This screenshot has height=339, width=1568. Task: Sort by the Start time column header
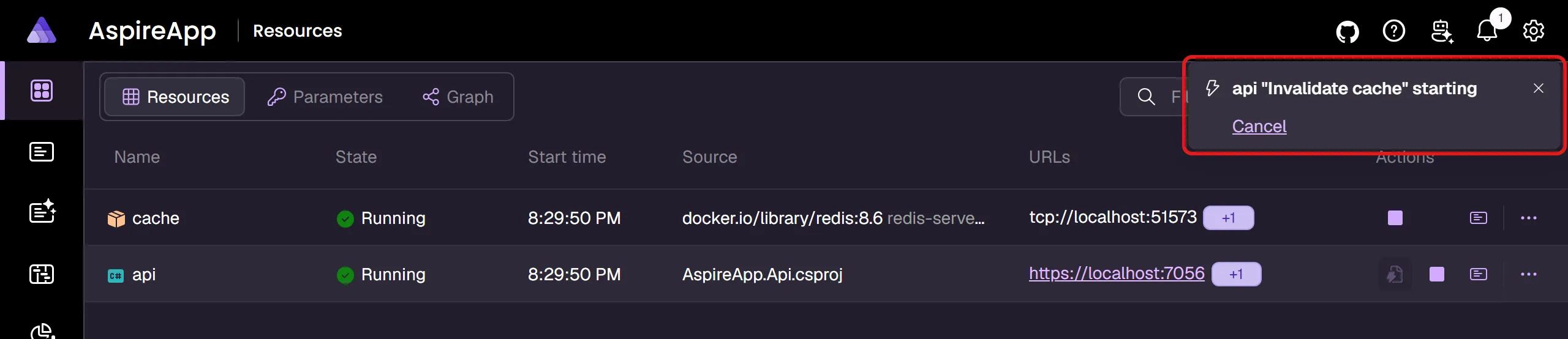[567, 157]
